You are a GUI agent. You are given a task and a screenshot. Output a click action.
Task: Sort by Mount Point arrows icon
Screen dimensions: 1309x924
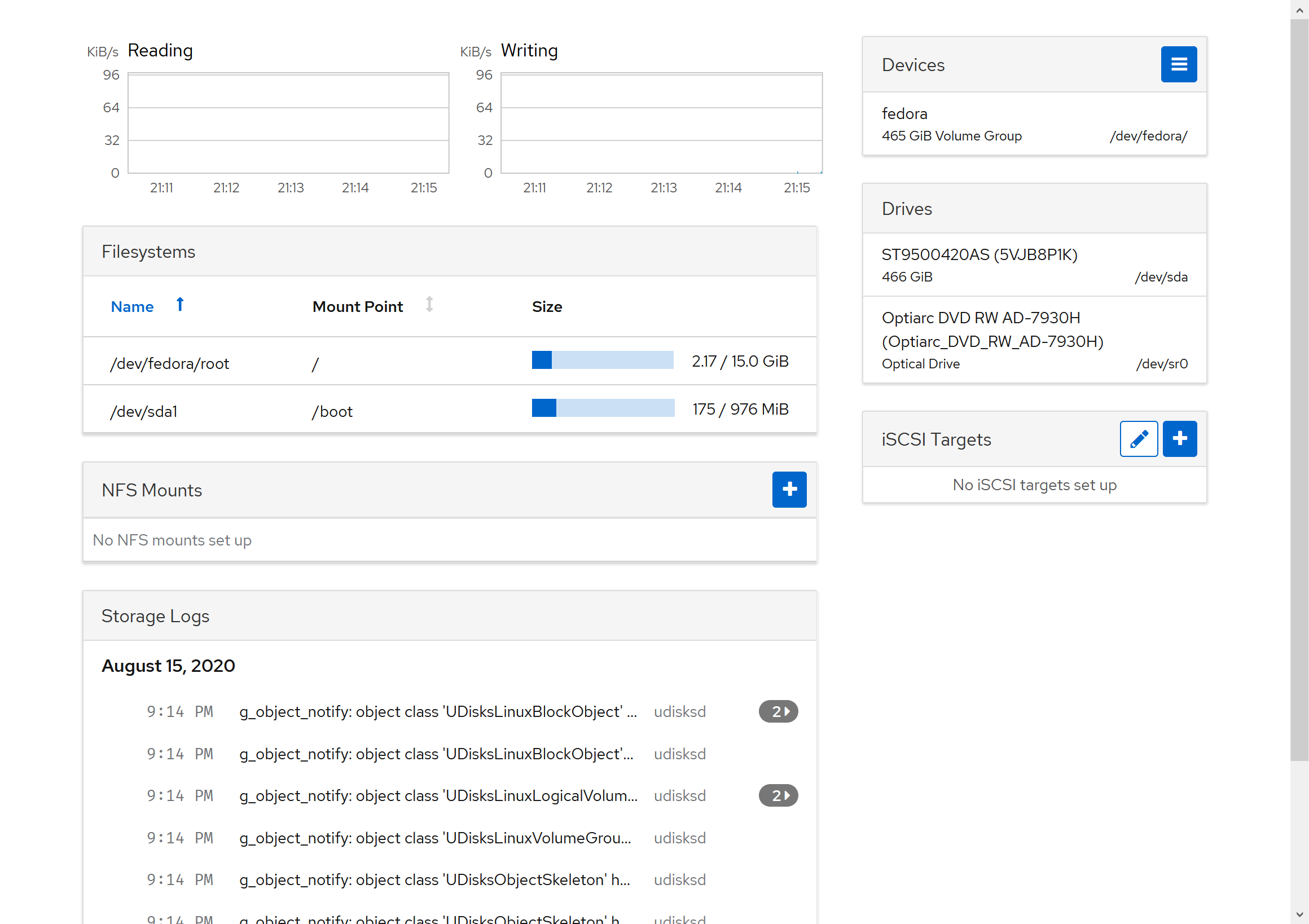(429, 305)
